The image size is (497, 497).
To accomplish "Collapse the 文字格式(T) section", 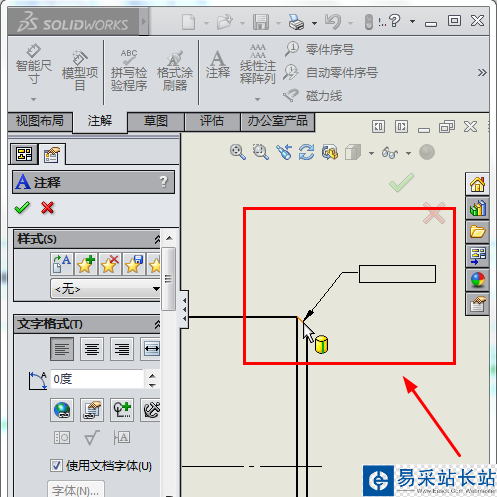I will [x=157, y=324].
